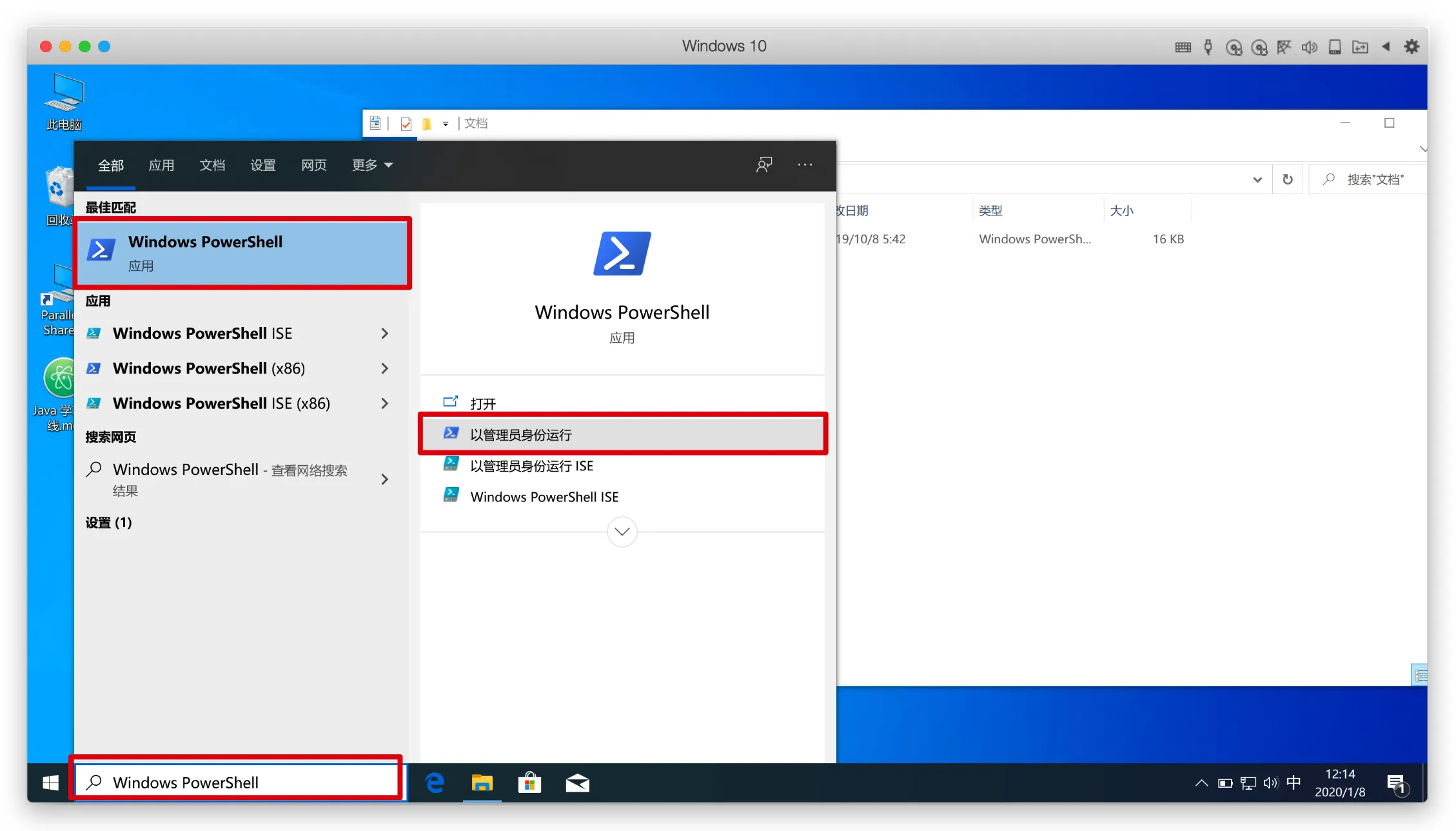This screenshot has width=1456, height=831.
Task: Click the 设置 (1) results section
Action: point(108,523)
